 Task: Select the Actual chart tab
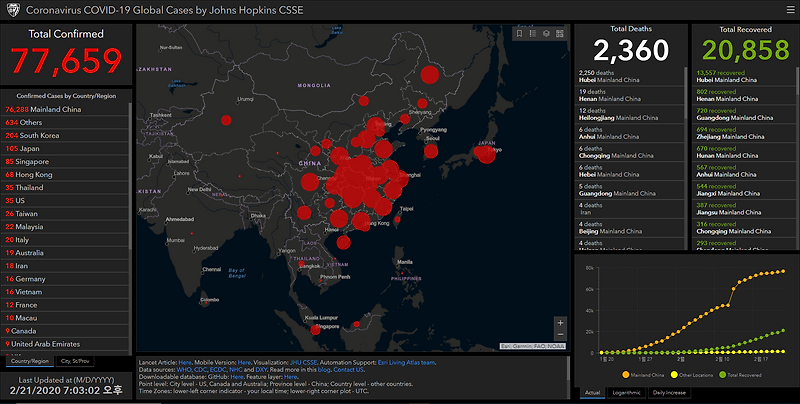(592, 393)
